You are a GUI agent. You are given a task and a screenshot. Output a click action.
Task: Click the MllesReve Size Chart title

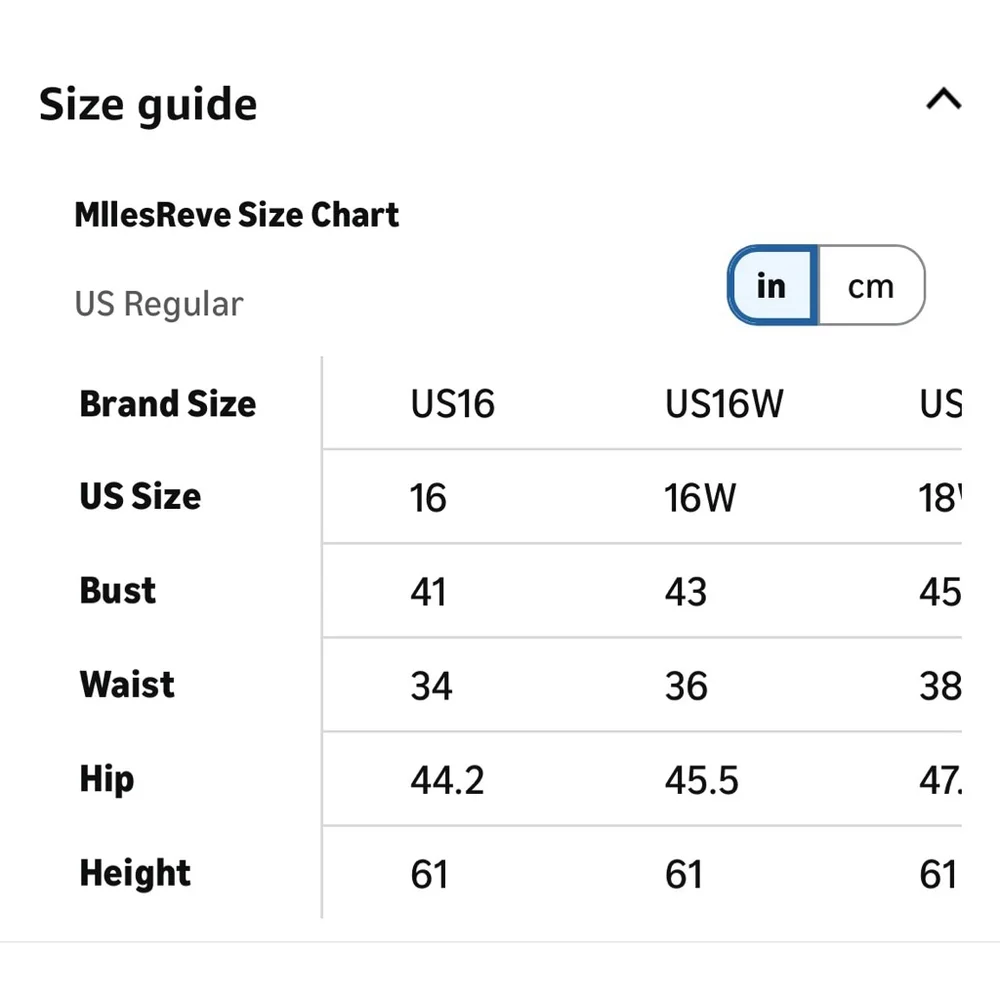pyautogui.click(x=237, y=214)
